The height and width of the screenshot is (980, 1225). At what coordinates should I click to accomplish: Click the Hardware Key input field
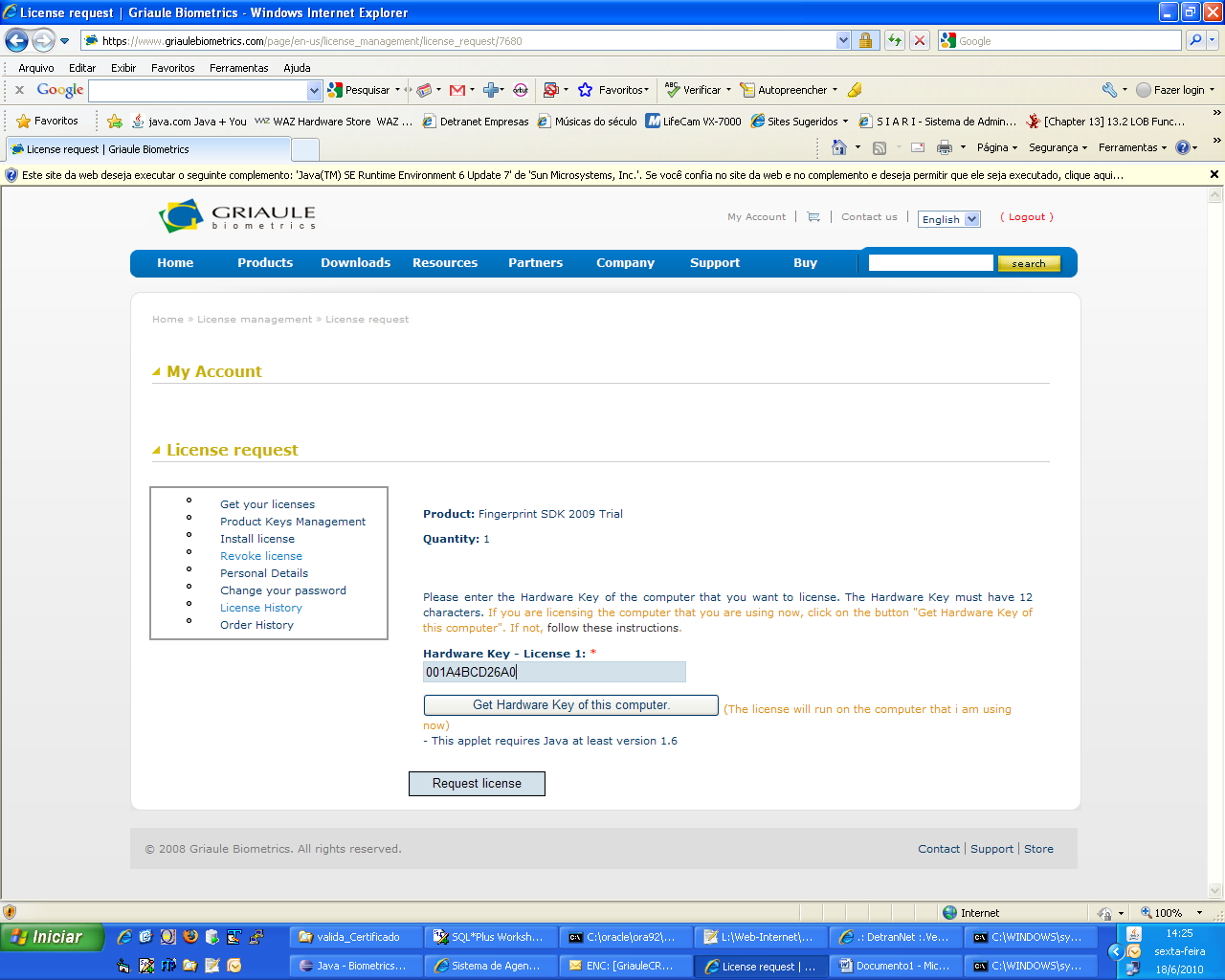tap(554, 672)
